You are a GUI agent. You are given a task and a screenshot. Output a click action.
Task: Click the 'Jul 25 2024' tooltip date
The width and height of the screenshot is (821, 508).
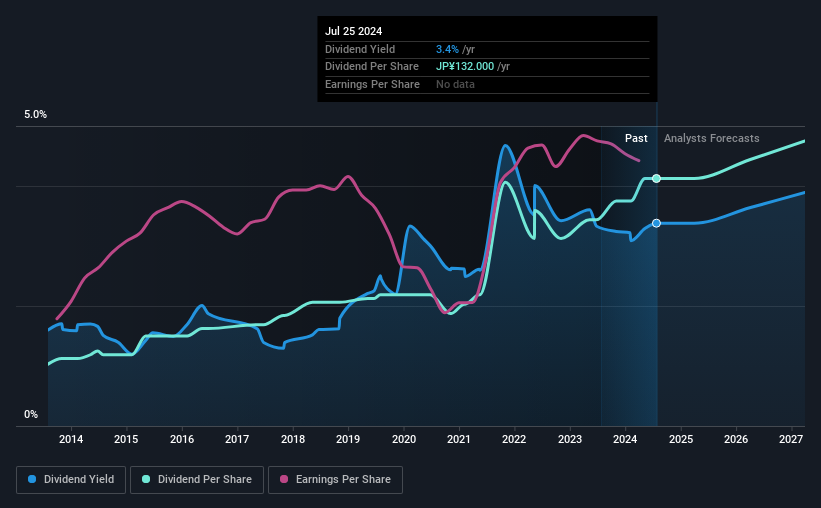tap(353, 31)
